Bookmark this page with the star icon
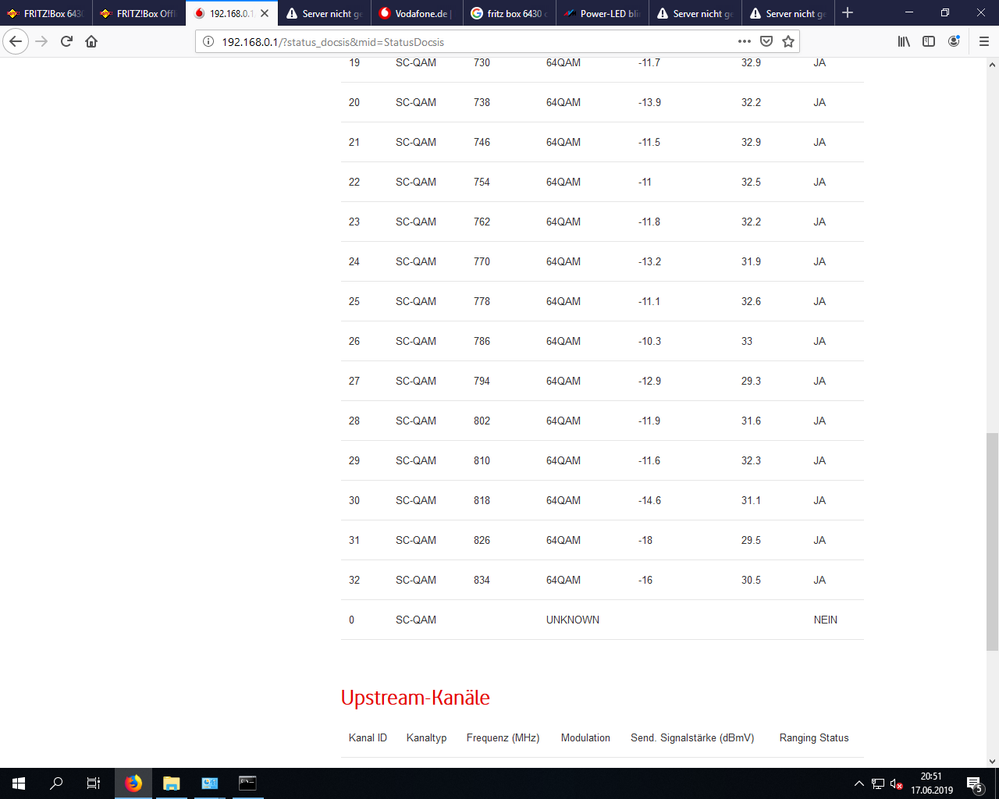 tap(788, 41)
